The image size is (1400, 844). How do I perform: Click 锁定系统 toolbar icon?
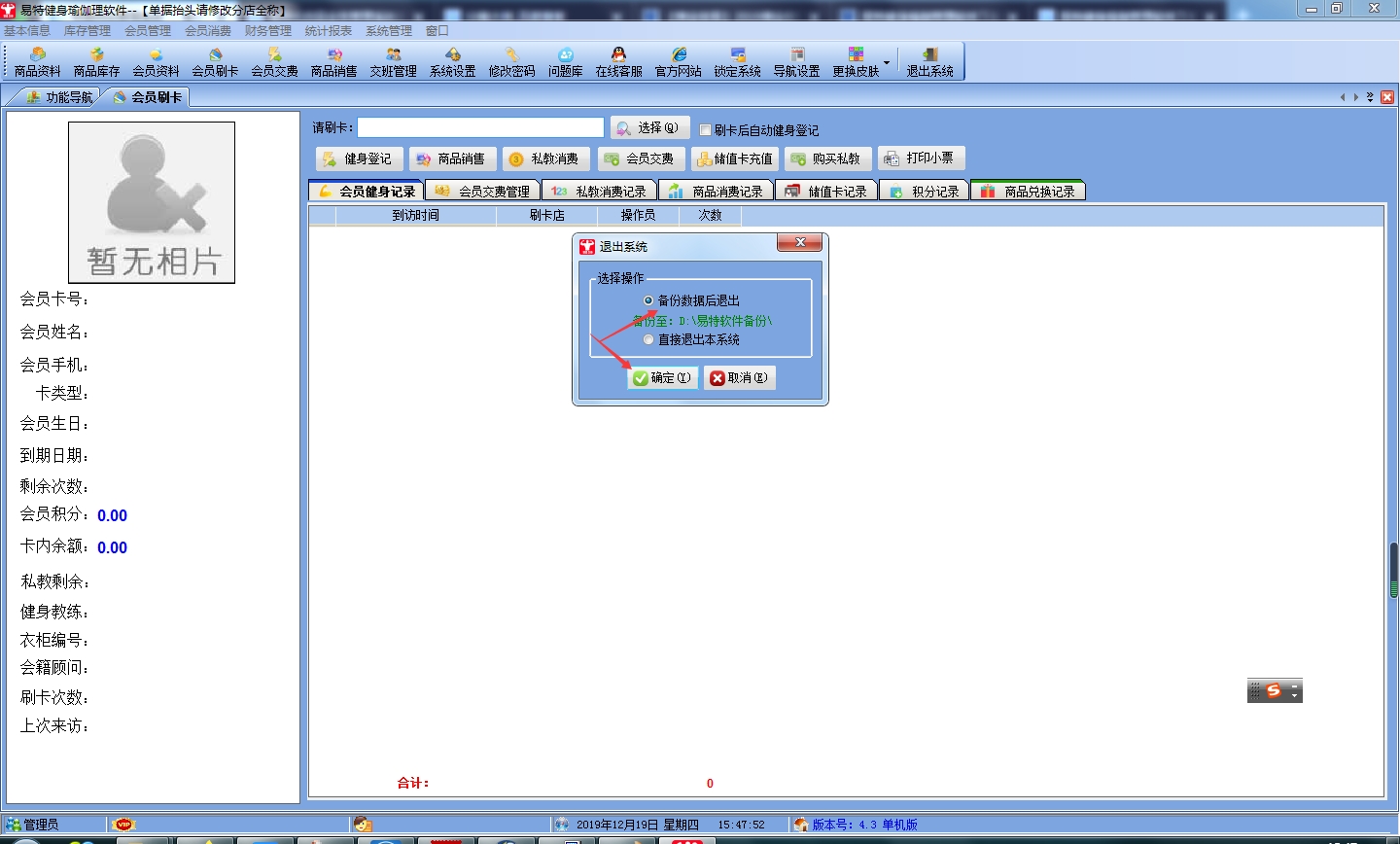click(x=737, y=62)
